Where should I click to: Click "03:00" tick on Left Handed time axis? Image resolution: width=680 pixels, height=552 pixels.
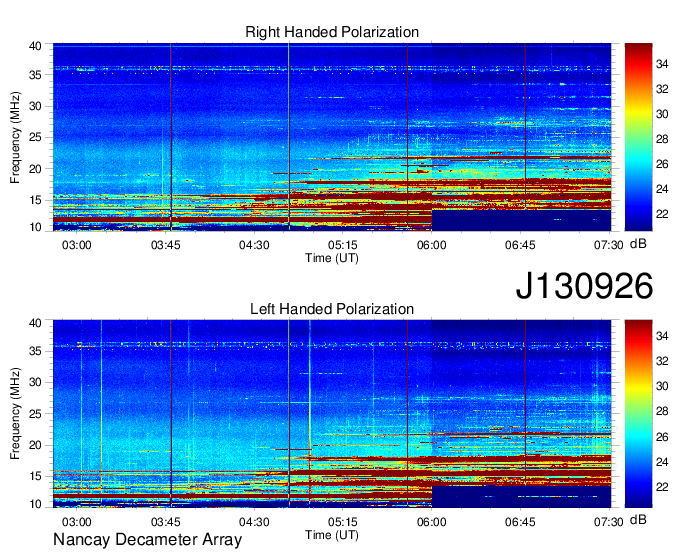coord(77,522)
